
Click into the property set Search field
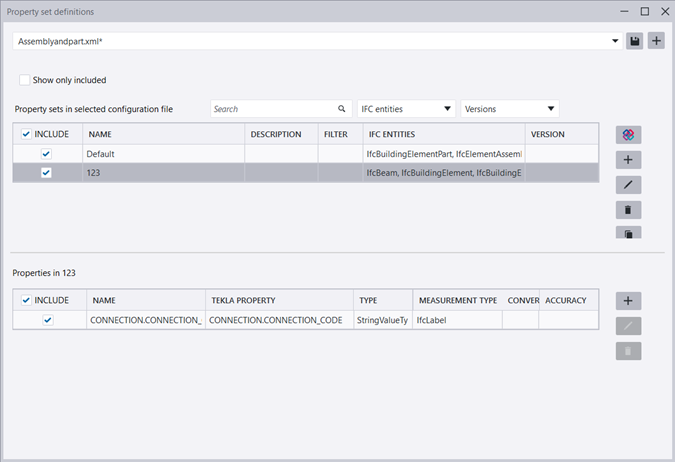click(270, 108)
